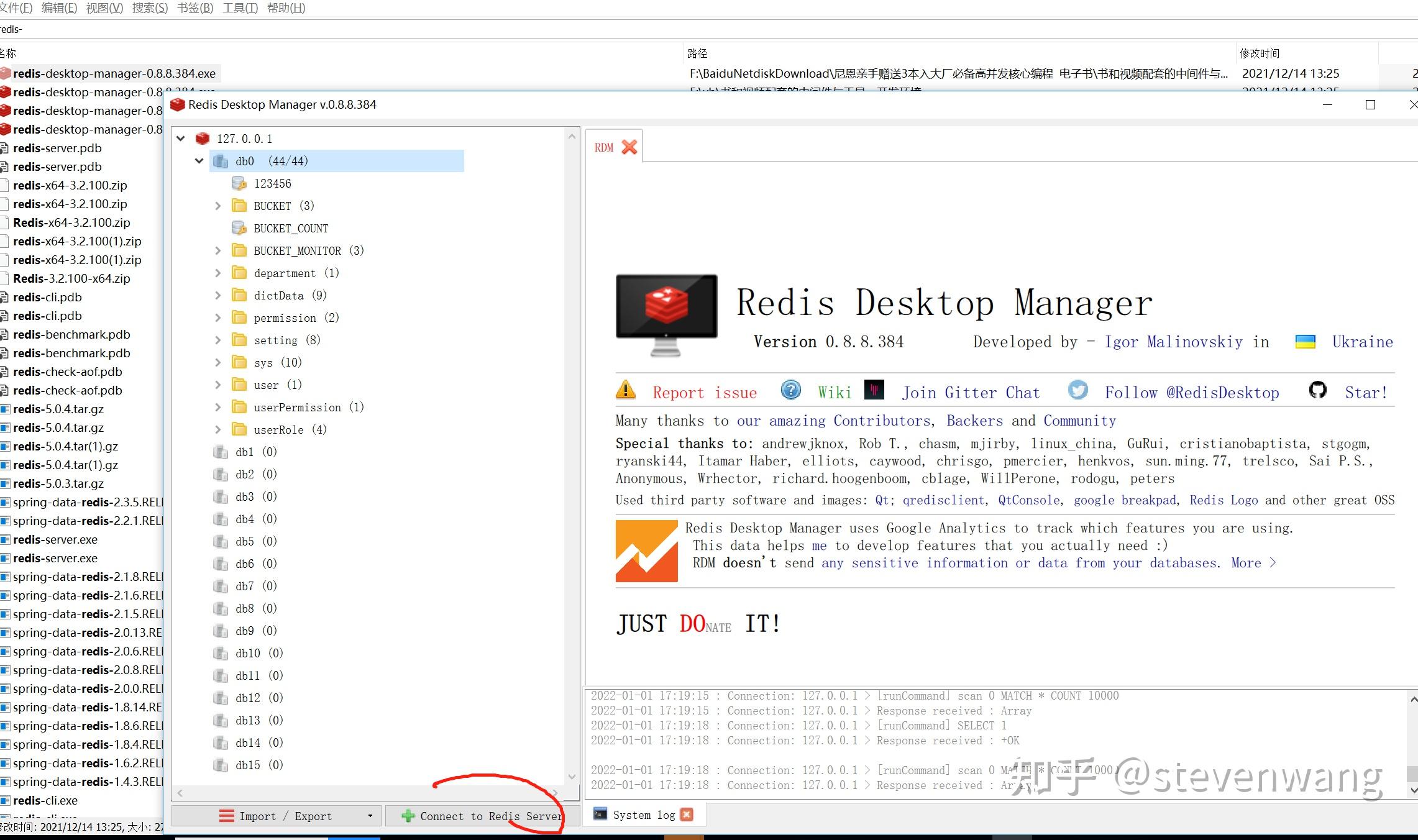Click the dictData folder icon
Image resolution: width=1418 pixels, height=840 pixels.
239,295
